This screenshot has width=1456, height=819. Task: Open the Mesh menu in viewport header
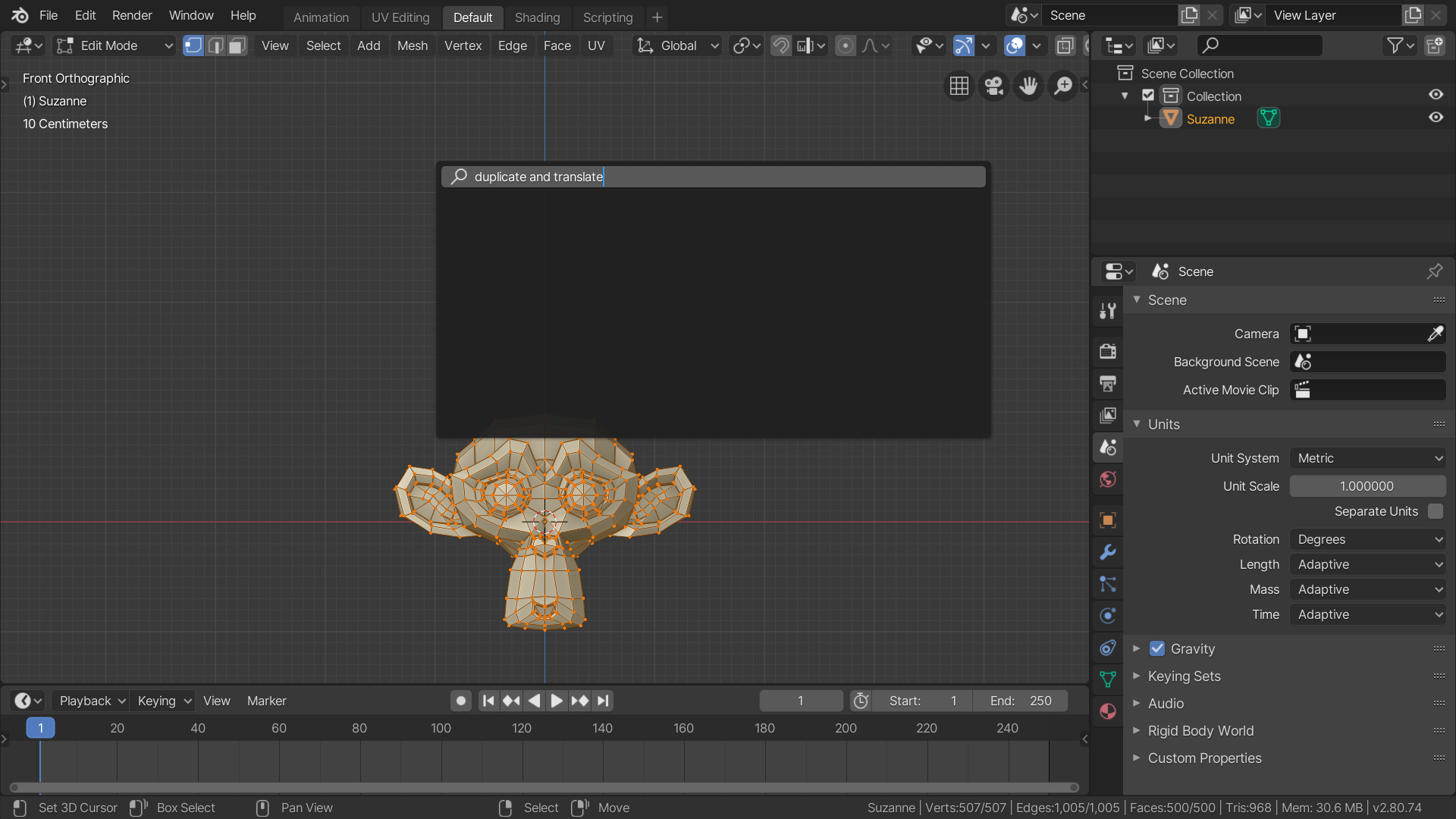coord(413,45)
